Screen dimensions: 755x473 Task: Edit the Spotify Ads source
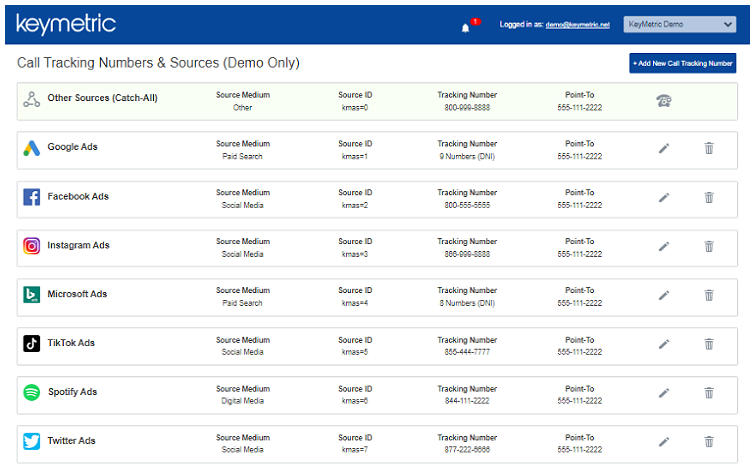[x=664, y=393]
